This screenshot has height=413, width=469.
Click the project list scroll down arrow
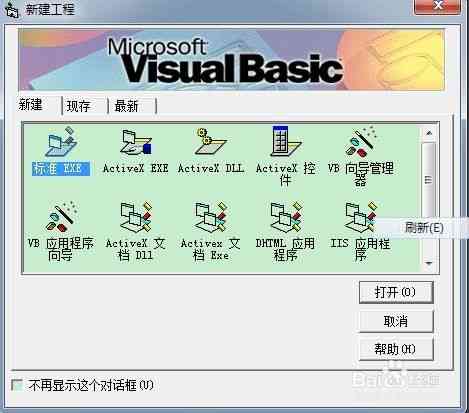pos(429,263)
